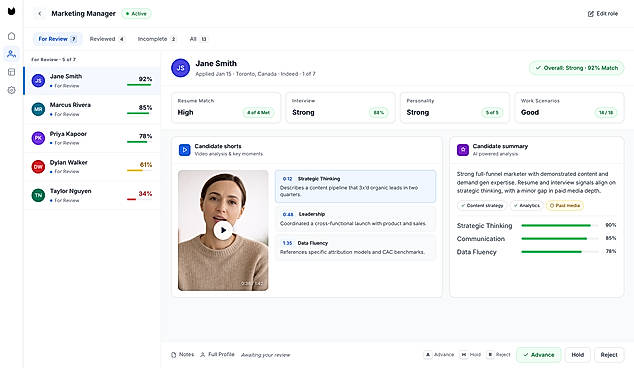Click the Reject button
This screenshot has width=634, height=368.
point(609,355)
